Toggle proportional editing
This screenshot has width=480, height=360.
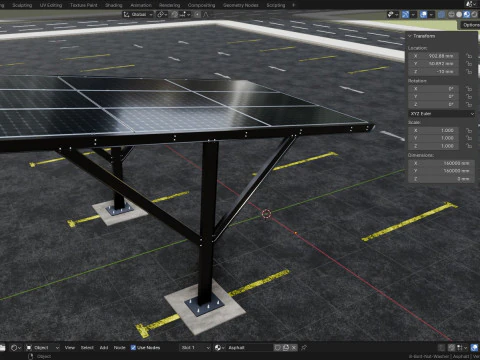(197, 14)
